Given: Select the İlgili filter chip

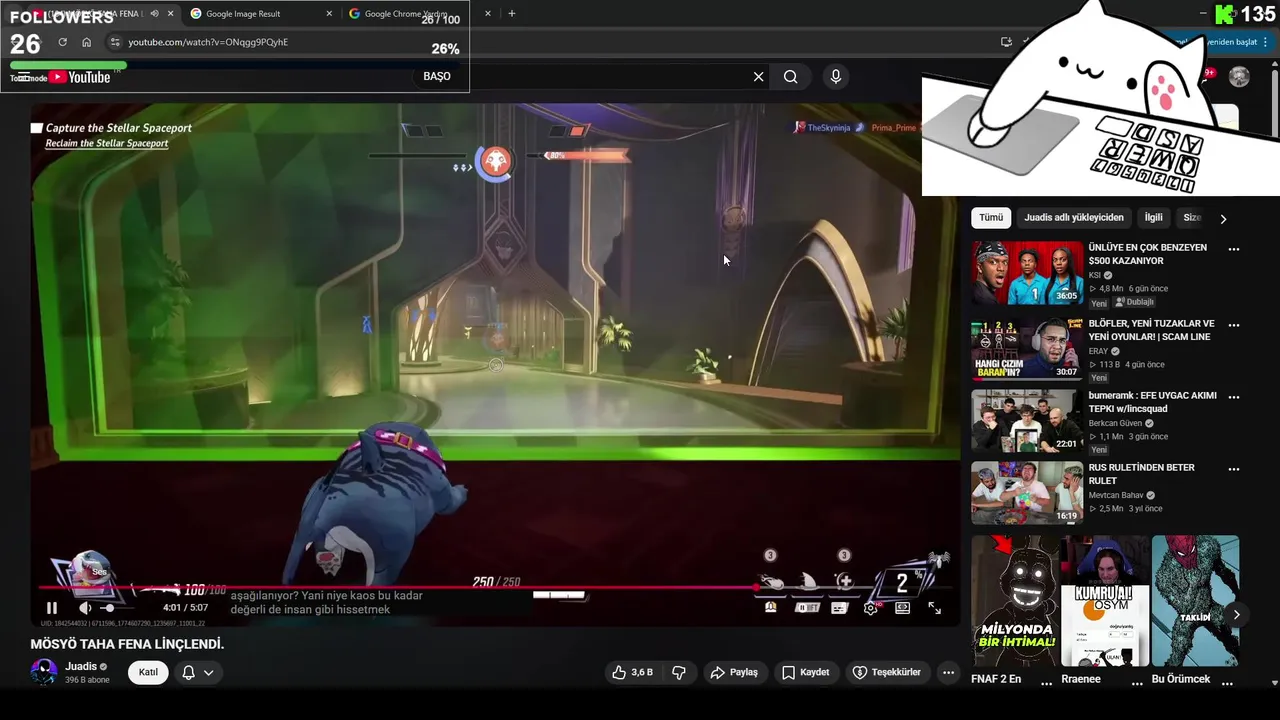Looking at the screenshot, I should [x=1154, y=217].
